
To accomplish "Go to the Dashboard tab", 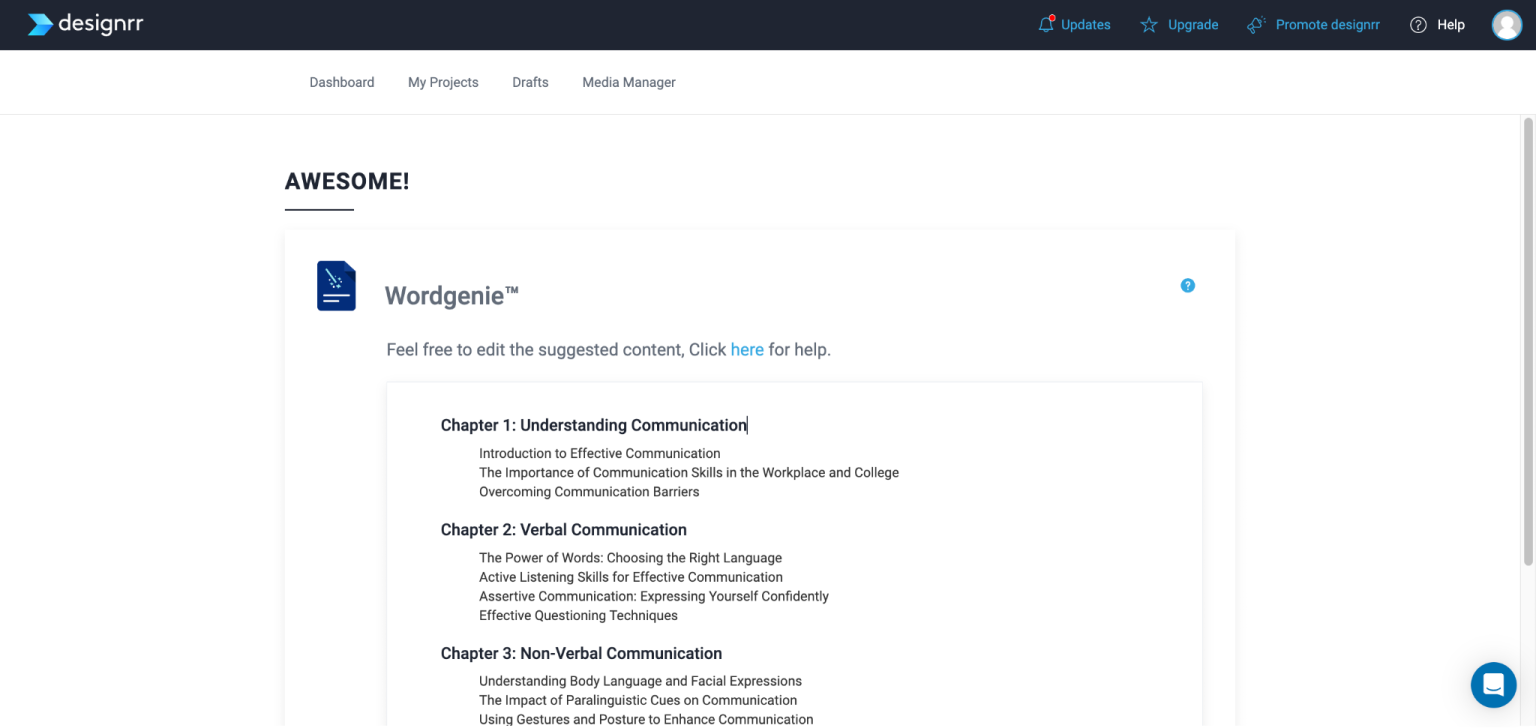I will click(x=342, y=82).
